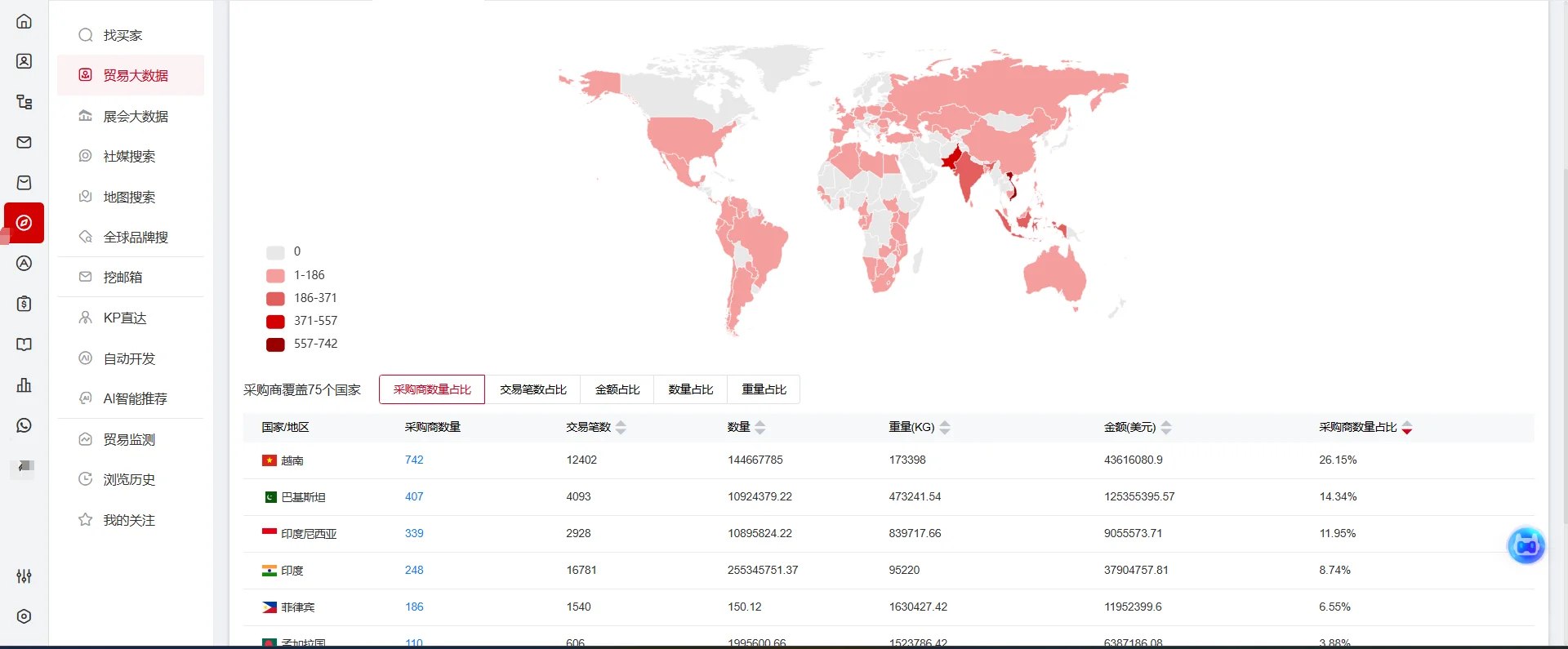Viewport: 1568px width, 649px height.
Task: Open 我的关注 in the side menu
Action: pos(131,520)
